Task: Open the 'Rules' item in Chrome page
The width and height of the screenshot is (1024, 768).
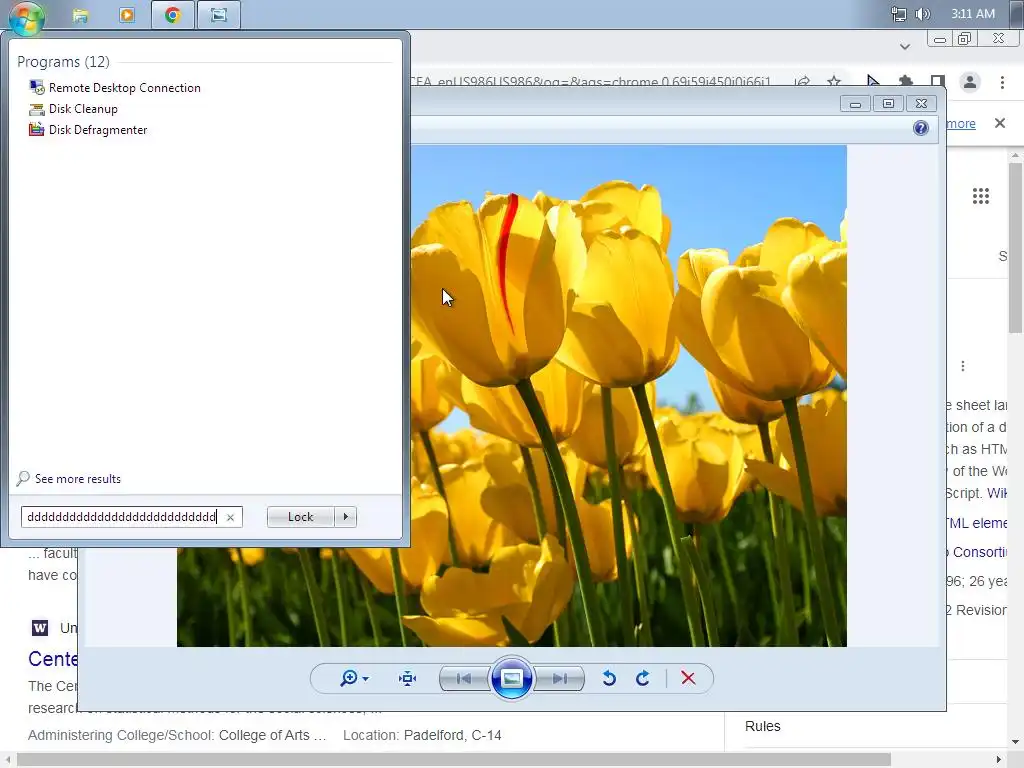Action: tap(762, 726)
